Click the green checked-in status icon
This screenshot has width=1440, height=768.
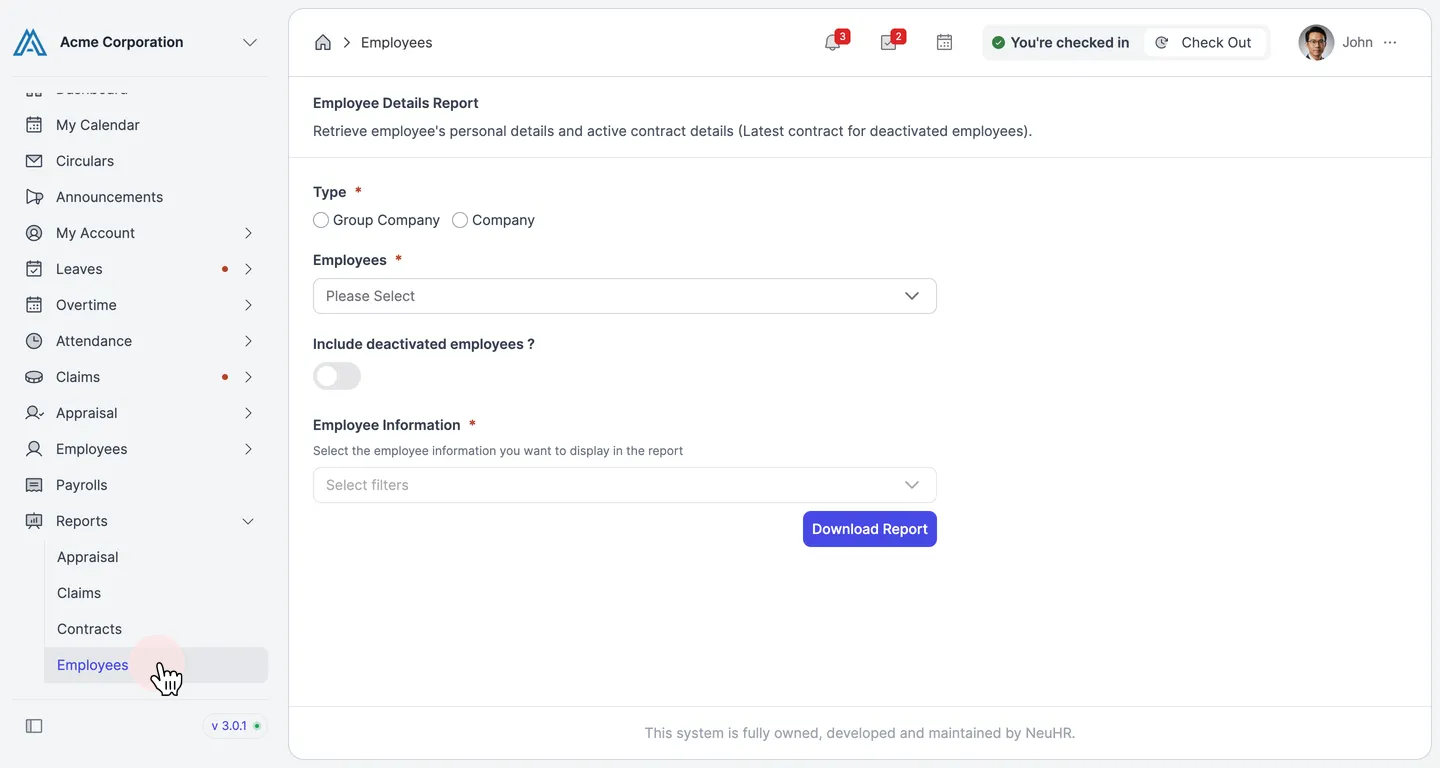click(998, 42)
